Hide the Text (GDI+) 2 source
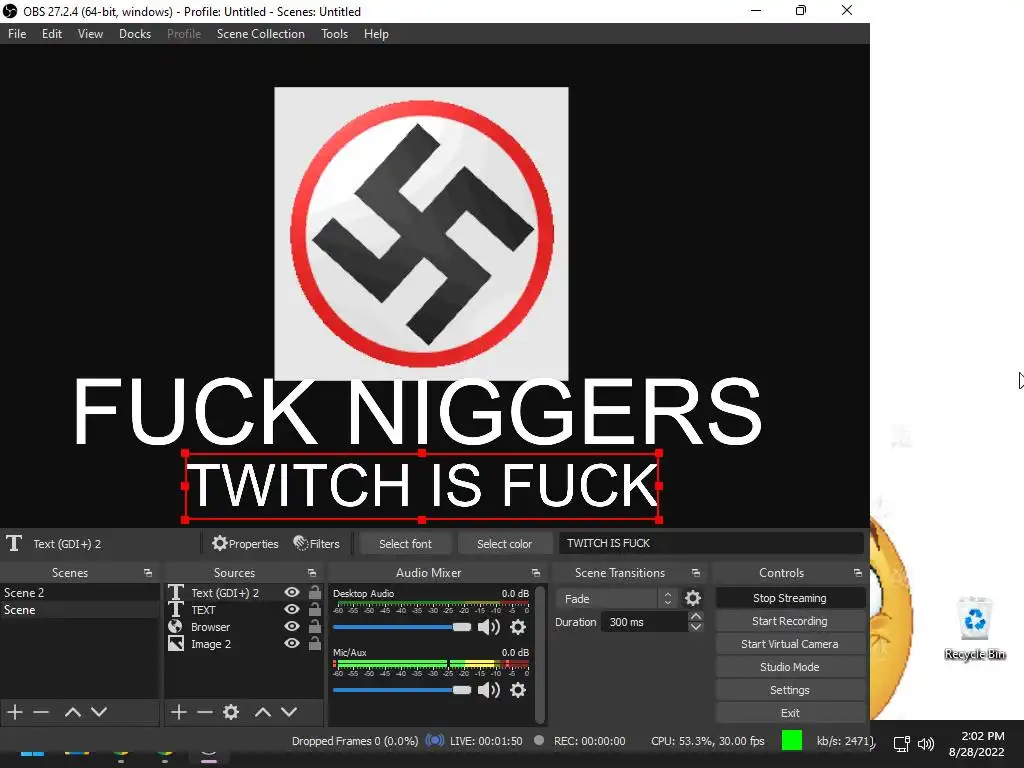Viewport: 1024px width, 768px height. coord(292,592)
